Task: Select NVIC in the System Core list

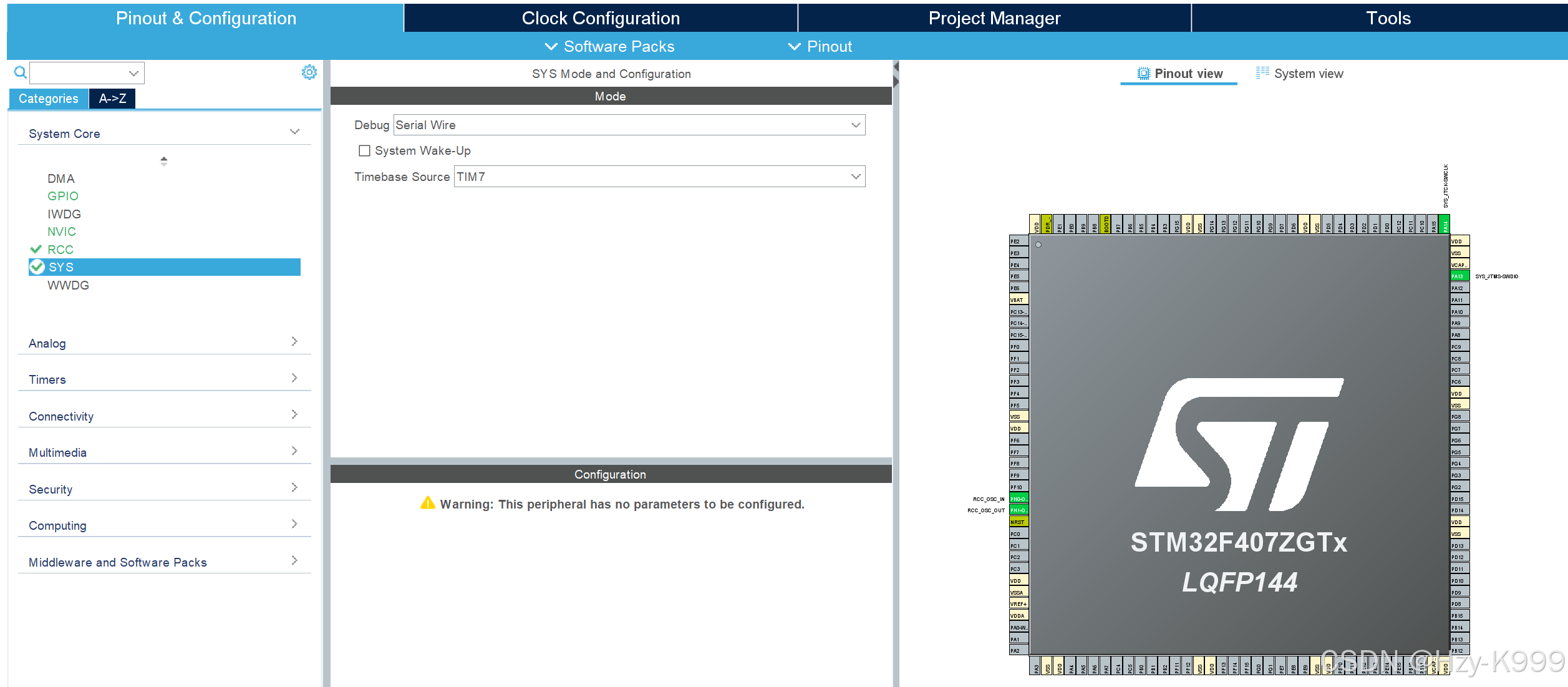Action: [62, 231]
